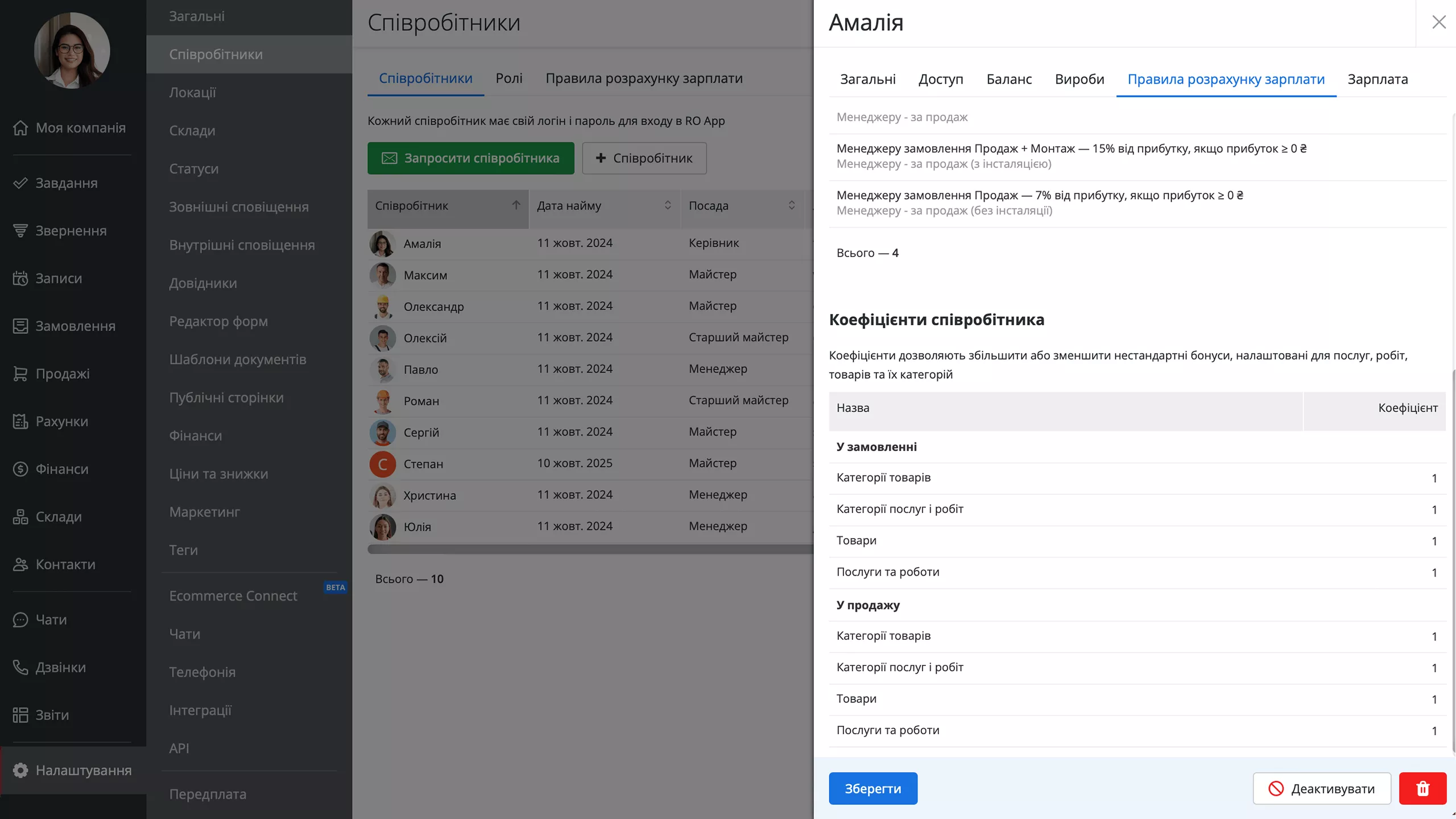Click the Зберегти button
The width and height of the screenshot is (1456, 819).
872,788
